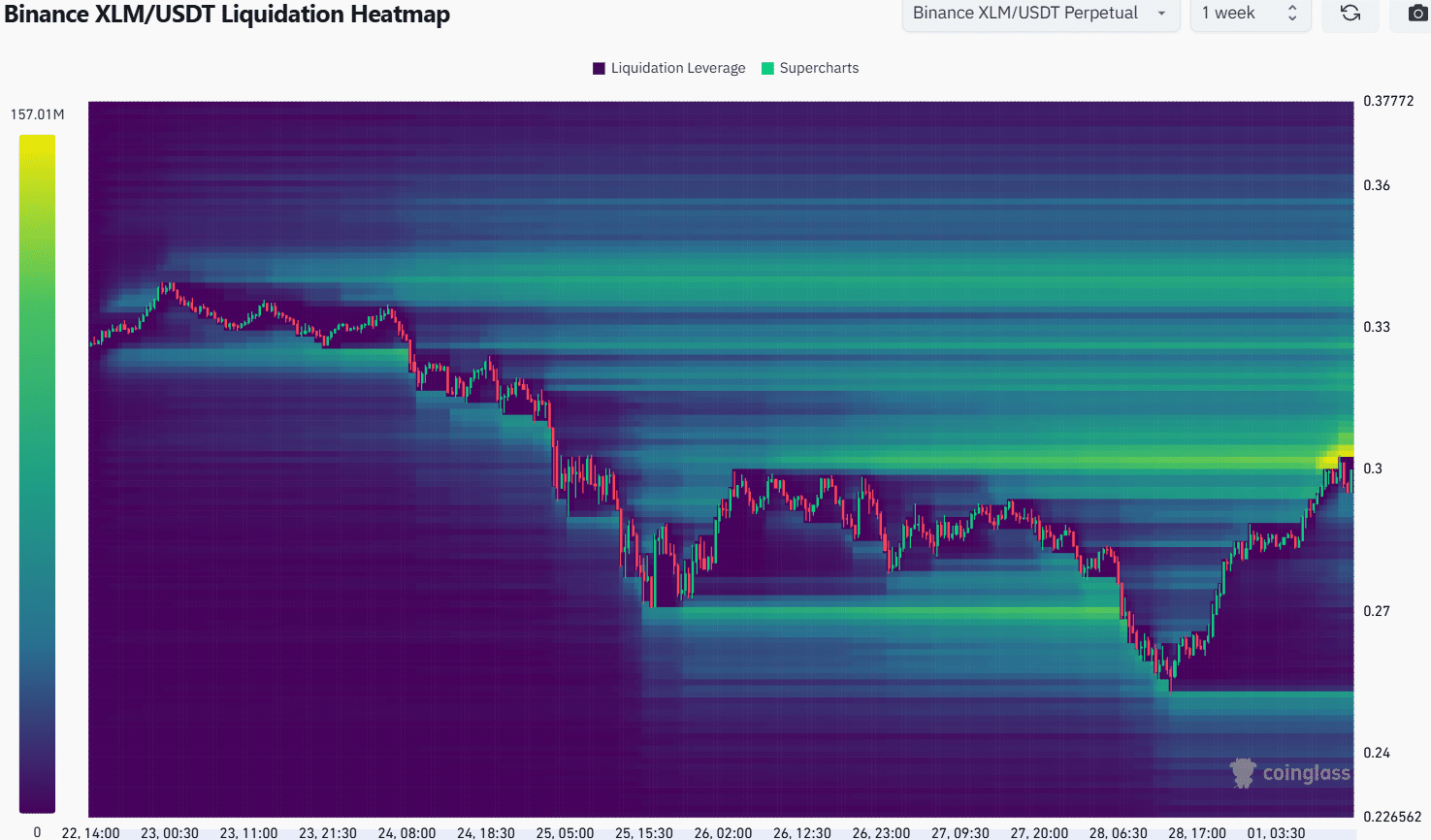Click the timeframe stepper arrows
Screen dimensions: 1431x840
tap(1292, 14)
